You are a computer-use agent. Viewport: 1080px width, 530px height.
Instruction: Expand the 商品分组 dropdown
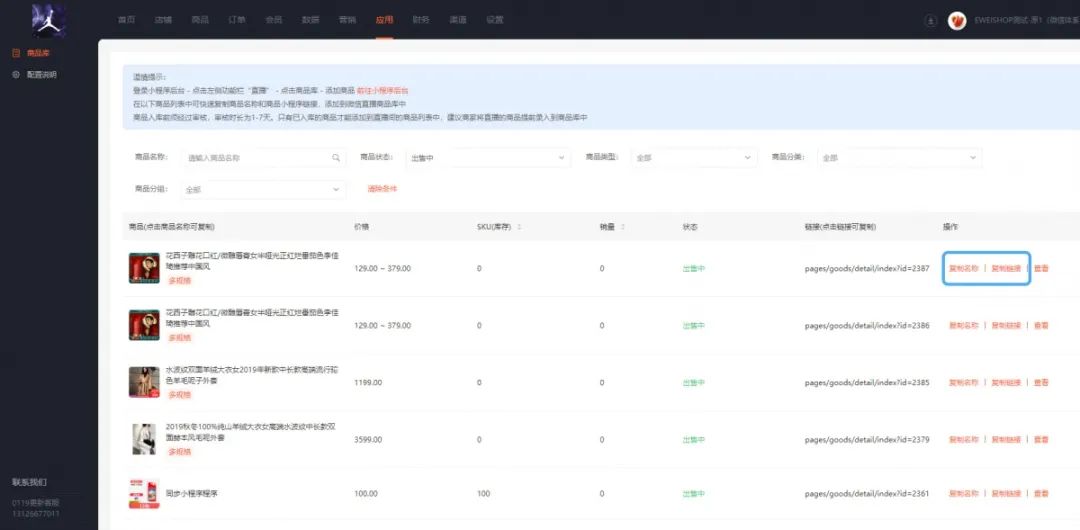point(263,190)
